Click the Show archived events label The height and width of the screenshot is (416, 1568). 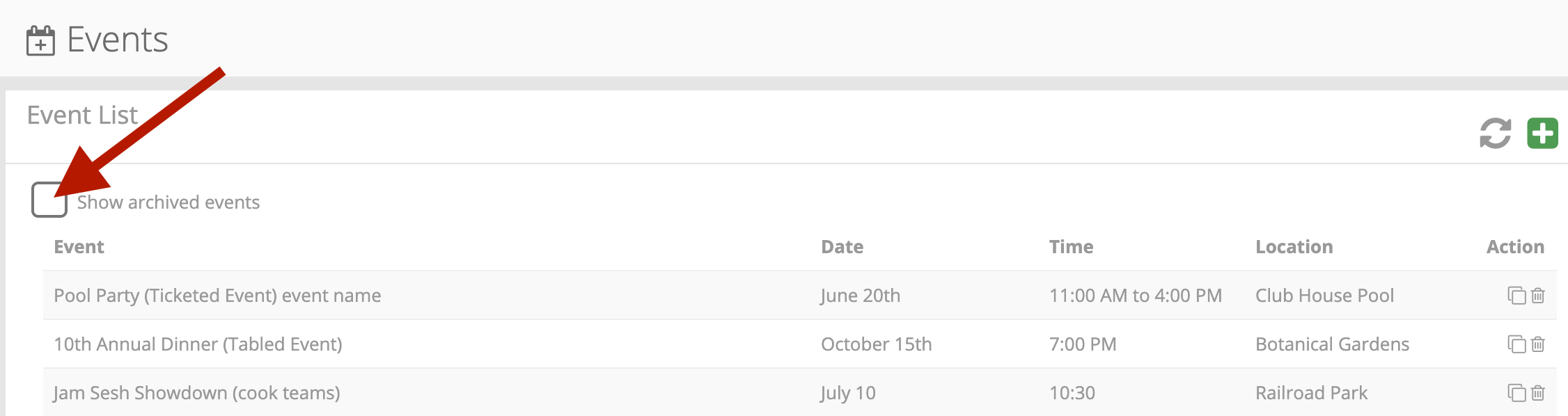coord(168,202)
